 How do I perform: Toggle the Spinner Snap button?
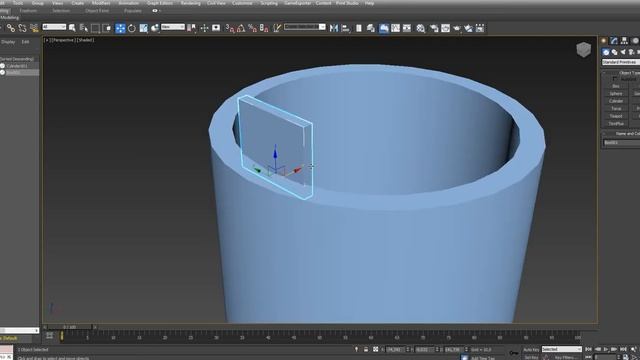pyautogui.click(x=264, y=28)
